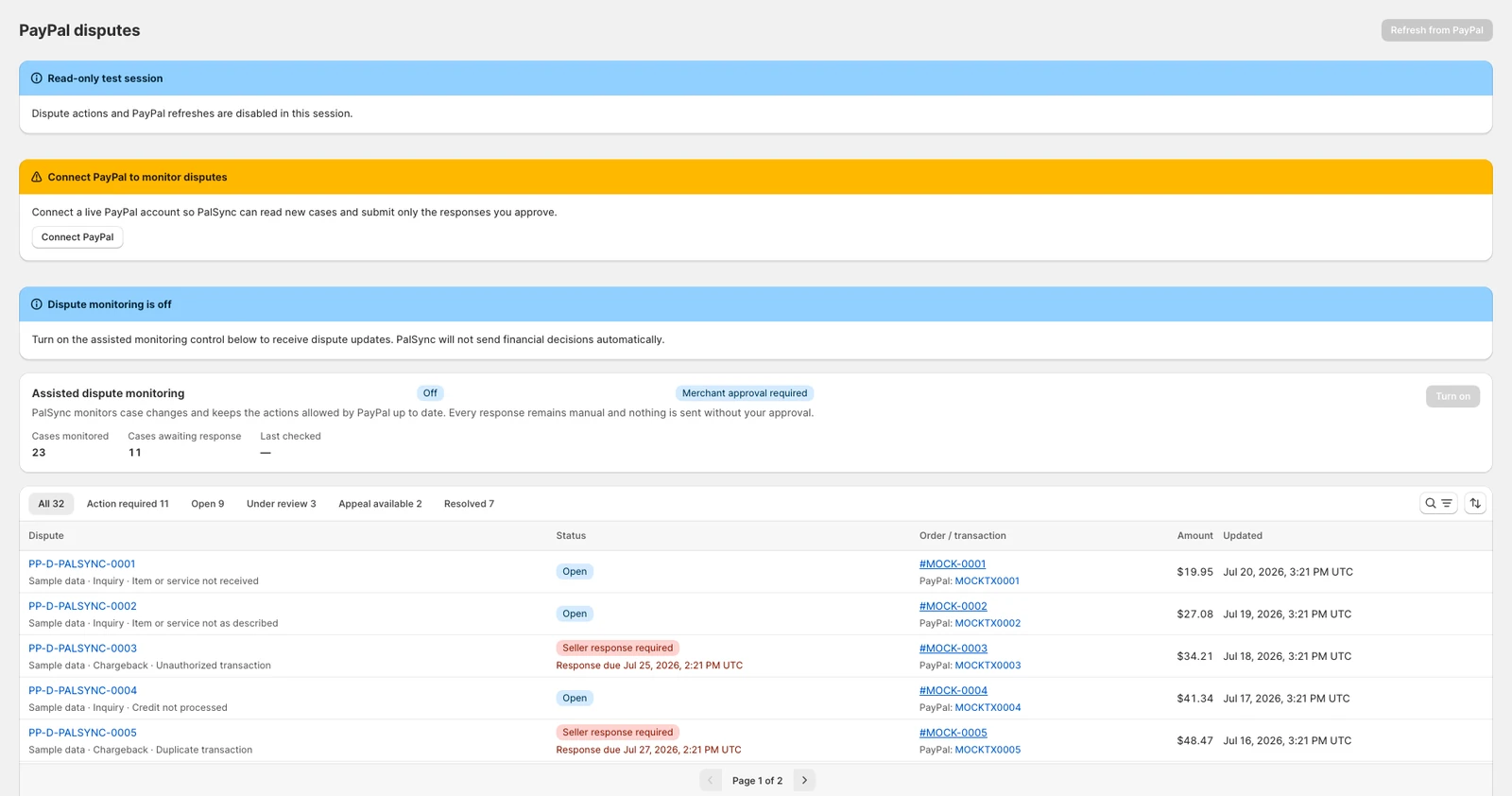1512x796 pixels.
Task: Open dispute PP-D-PALSYNC-0003
Action: [82, 649]
